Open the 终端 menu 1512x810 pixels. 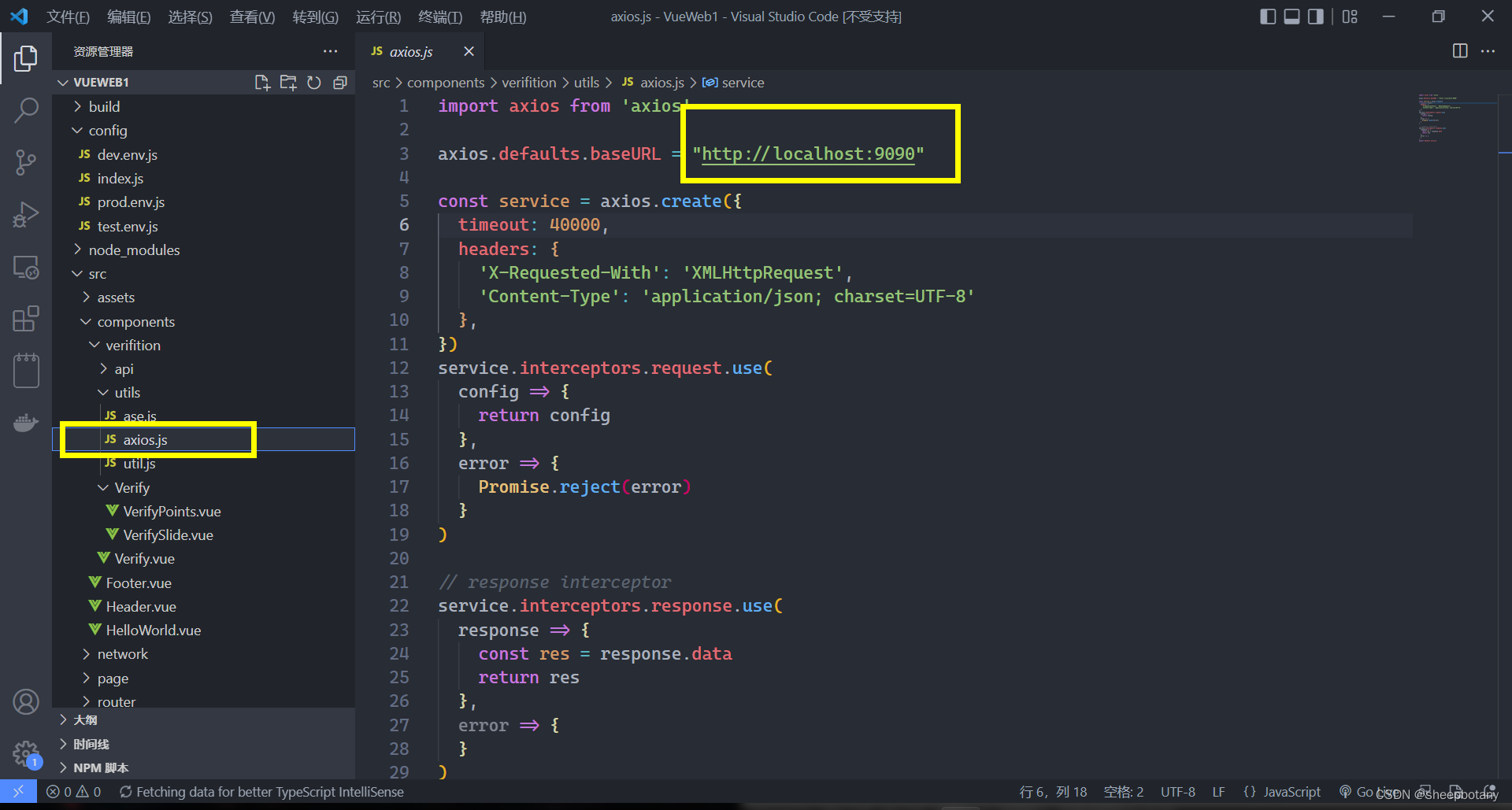point(439,16)
